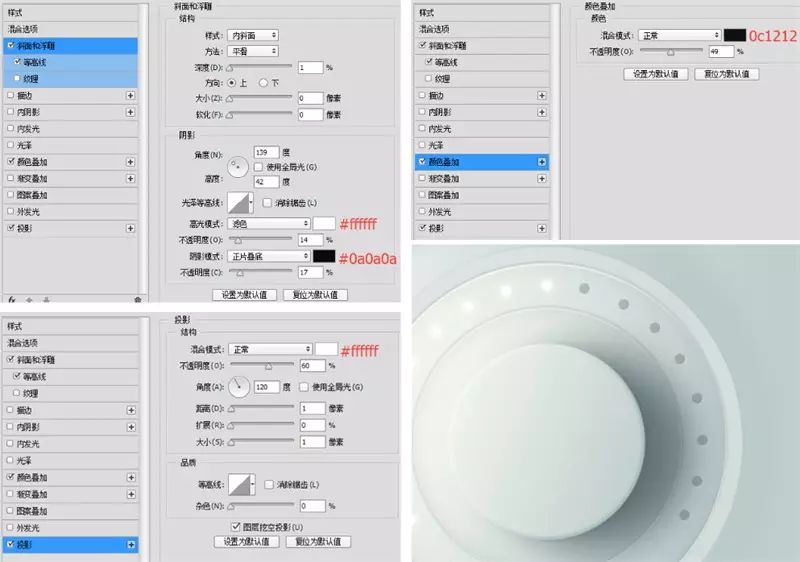Open the 阴影模式 dropdown showing 正片叠底
Image resolution: width=800 pixels, height=562 pixels.
[x=269, y=256]
